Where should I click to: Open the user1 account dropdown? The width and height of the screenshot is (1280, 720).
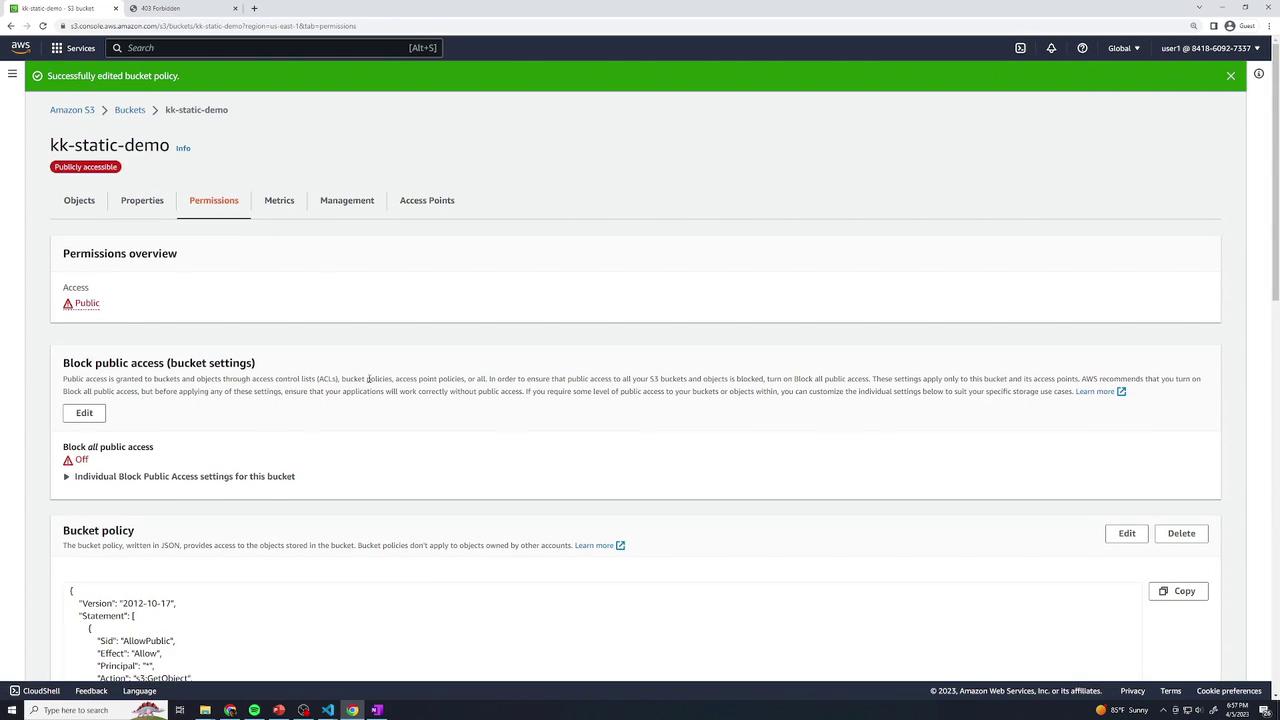1210,48
